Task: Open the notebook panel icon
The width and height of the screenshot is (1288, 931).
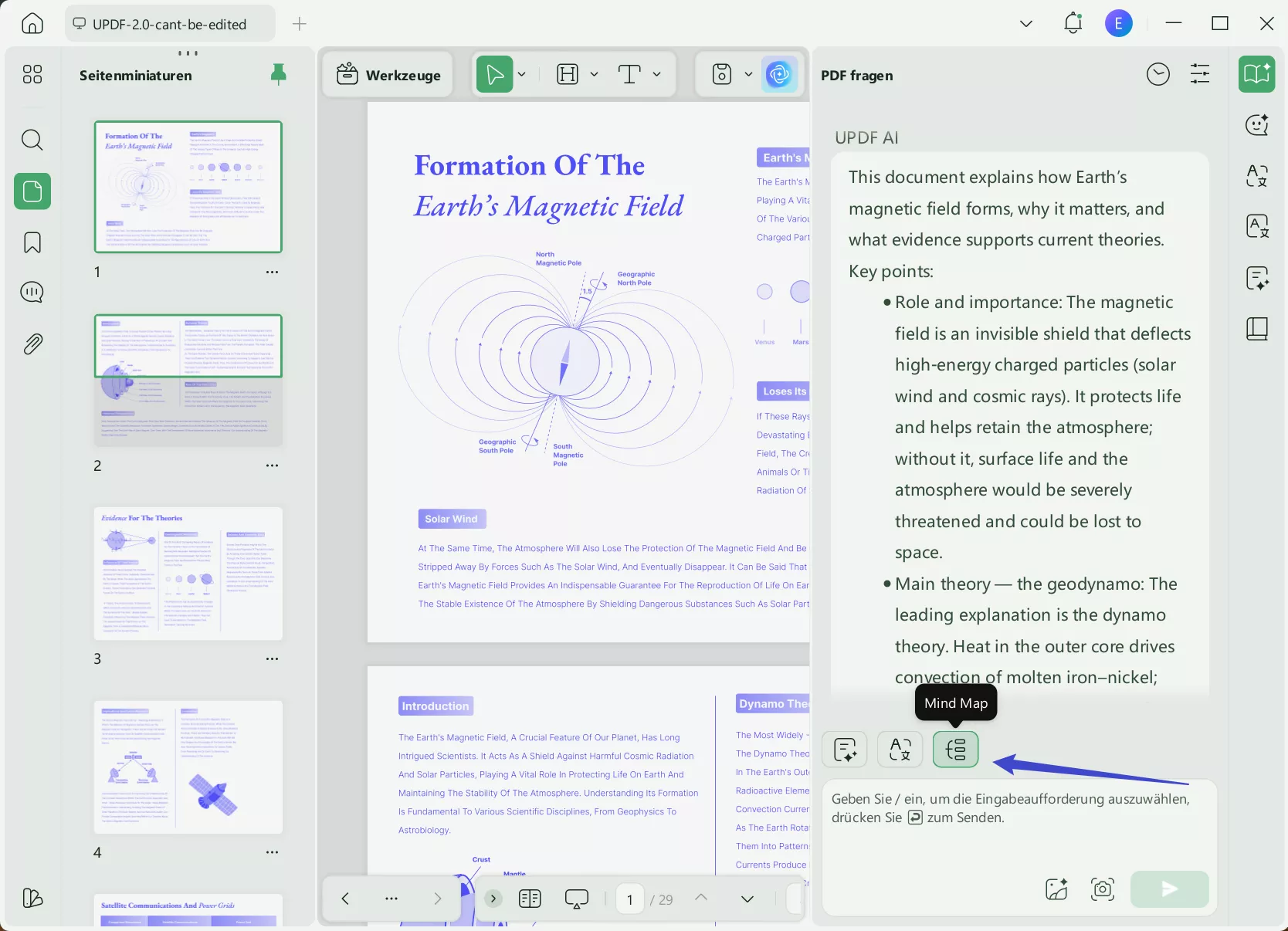Action: click(1257, 329)
